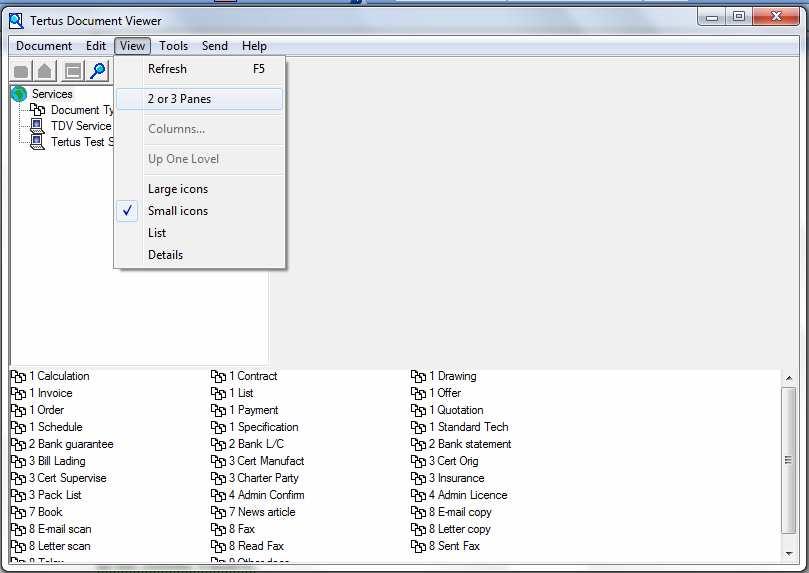The height and width of the screenshot is (573, 809).
Task: Click icon beside 1 Calculation
Action: tap(18, 376)
